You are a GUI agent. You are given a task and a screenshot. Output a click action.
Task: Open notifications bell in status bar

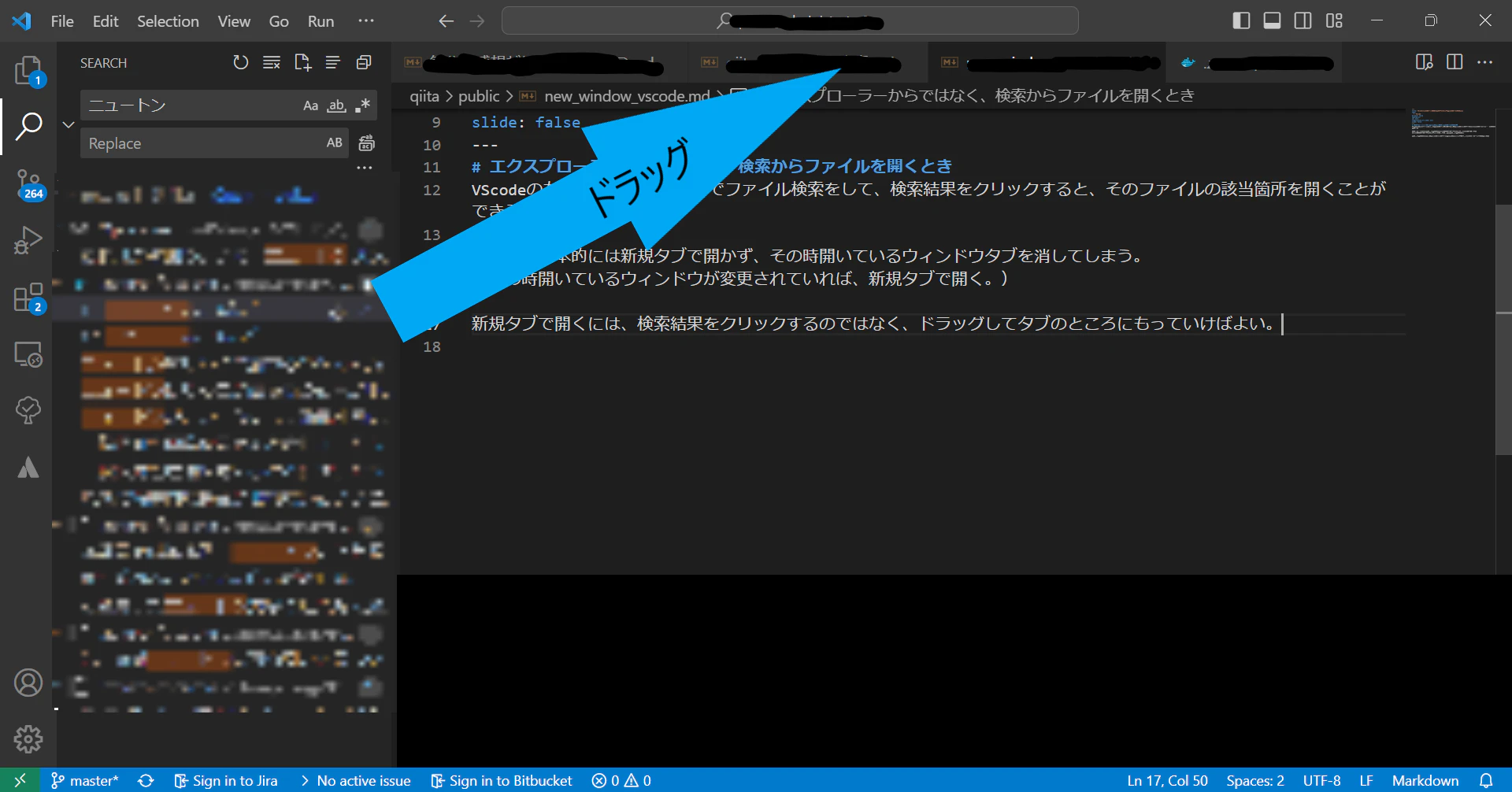[x=1486, y=780]
